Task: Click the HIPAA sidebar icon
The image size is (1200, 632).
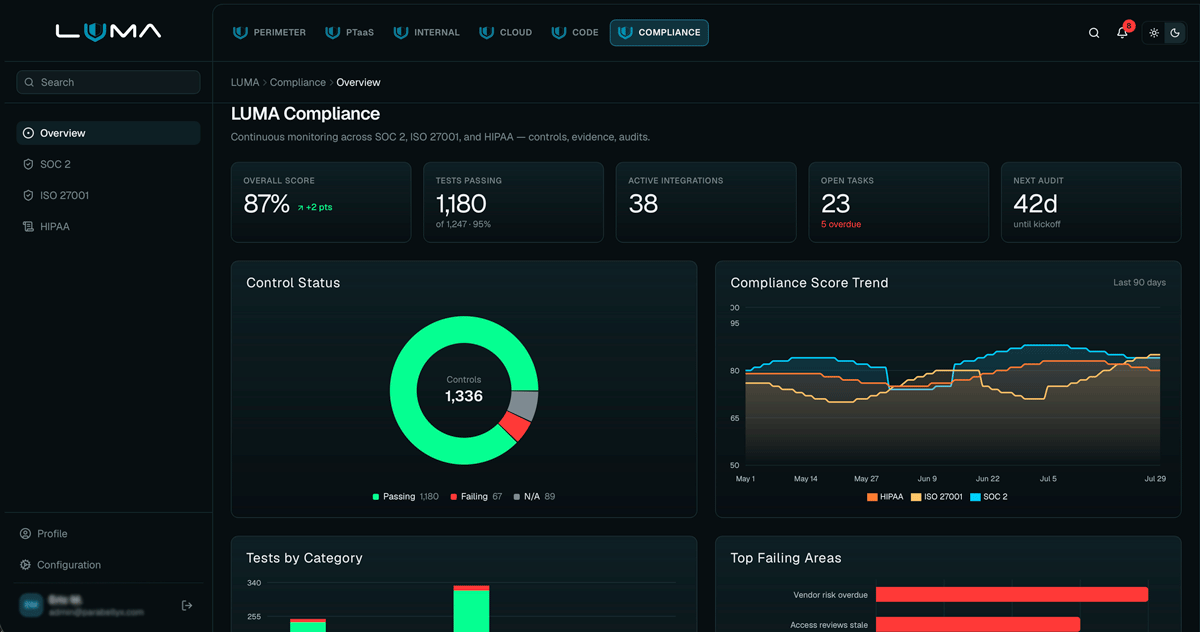Action: click(28, 227)
